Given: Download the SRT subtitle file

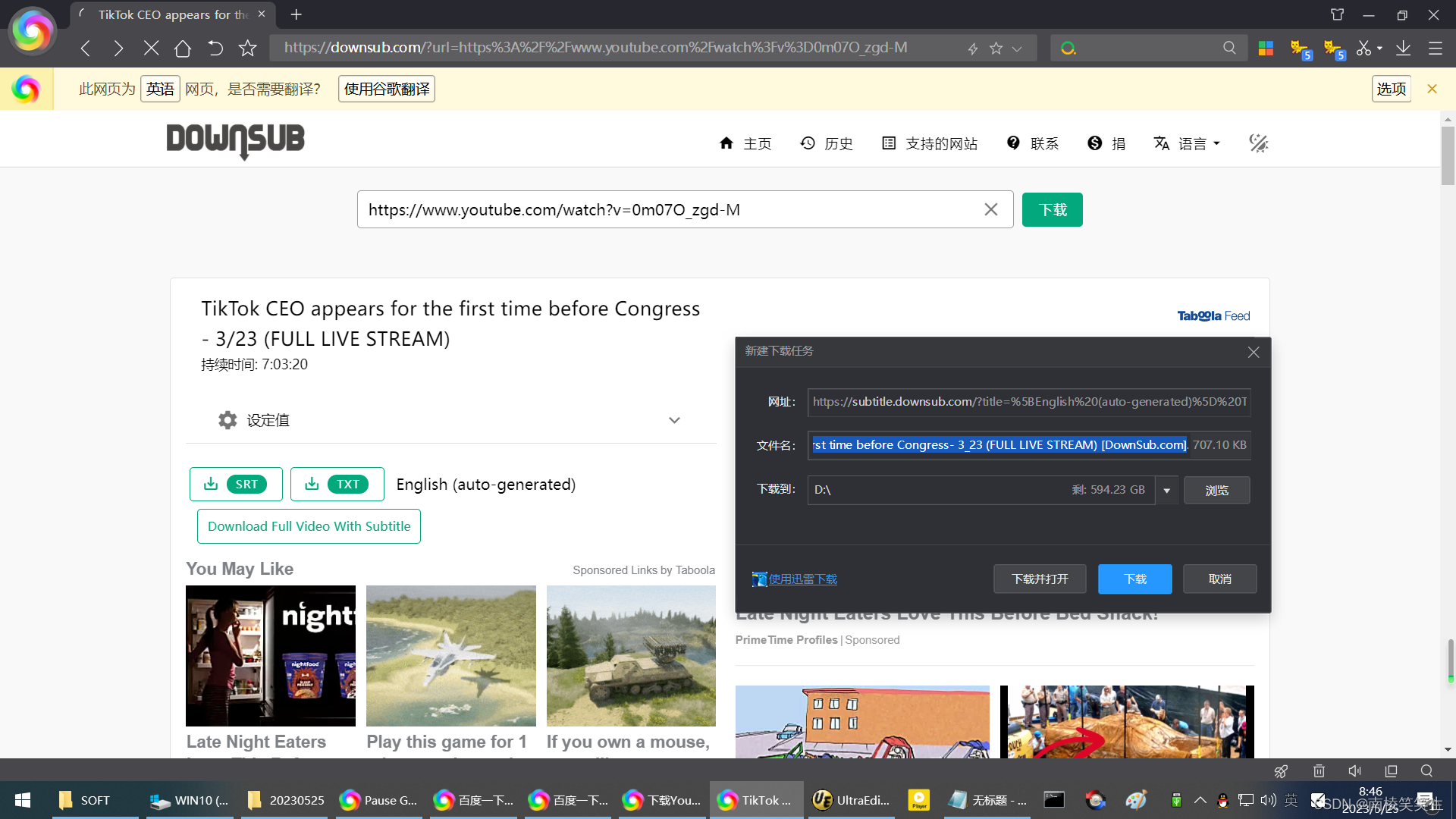Looking at the screenshot, I should tap(236, 484).
